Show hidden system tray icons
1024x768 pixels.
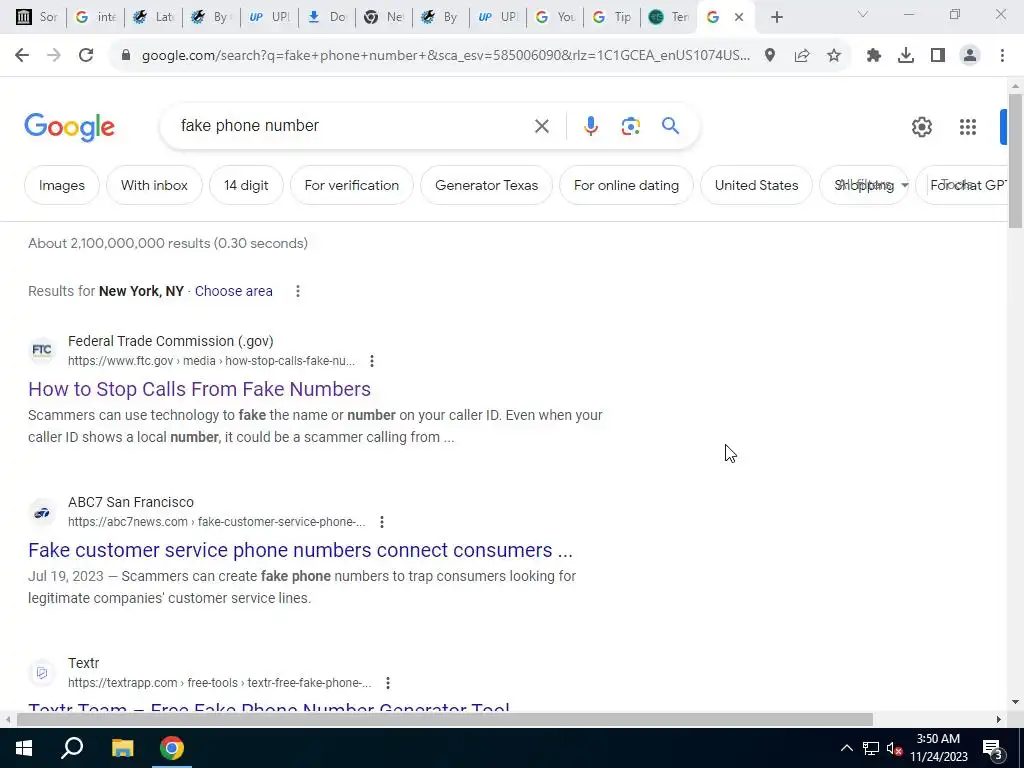coord(846,748)
